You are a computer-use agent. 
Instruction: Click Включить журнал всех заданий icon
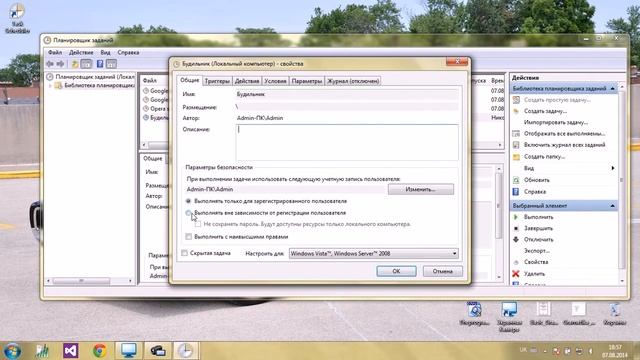[516, 145]
